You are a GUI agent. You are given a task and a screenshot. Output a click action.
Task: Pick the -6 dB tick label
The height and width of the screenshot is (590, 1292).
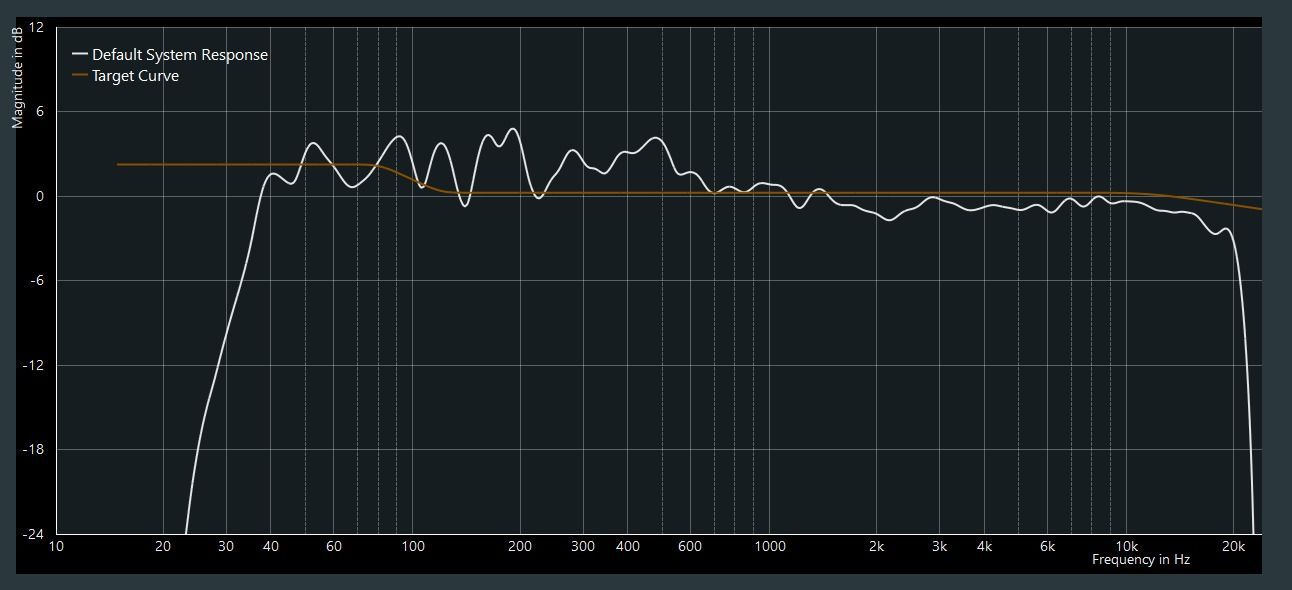click(x=36, y=281)
